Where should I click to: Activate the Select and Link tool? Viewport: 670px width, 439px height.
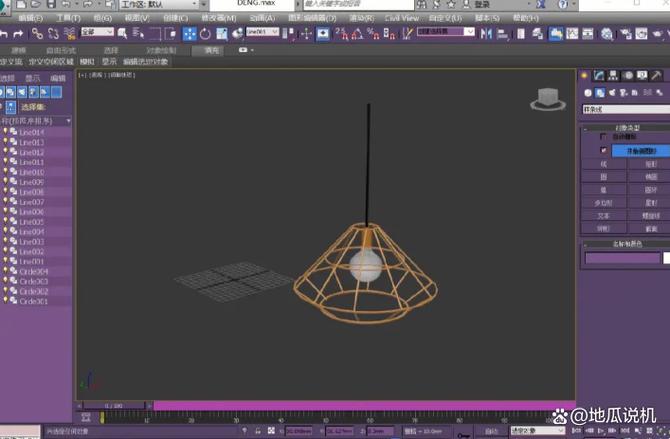coord(37,33)
